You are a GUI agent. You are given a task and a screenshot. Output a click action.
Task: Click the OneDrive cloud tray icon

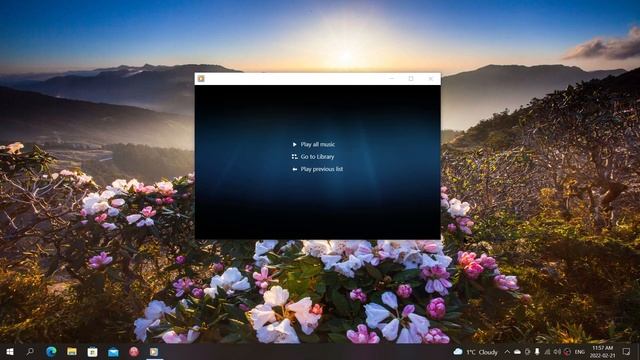coord(517,352)
